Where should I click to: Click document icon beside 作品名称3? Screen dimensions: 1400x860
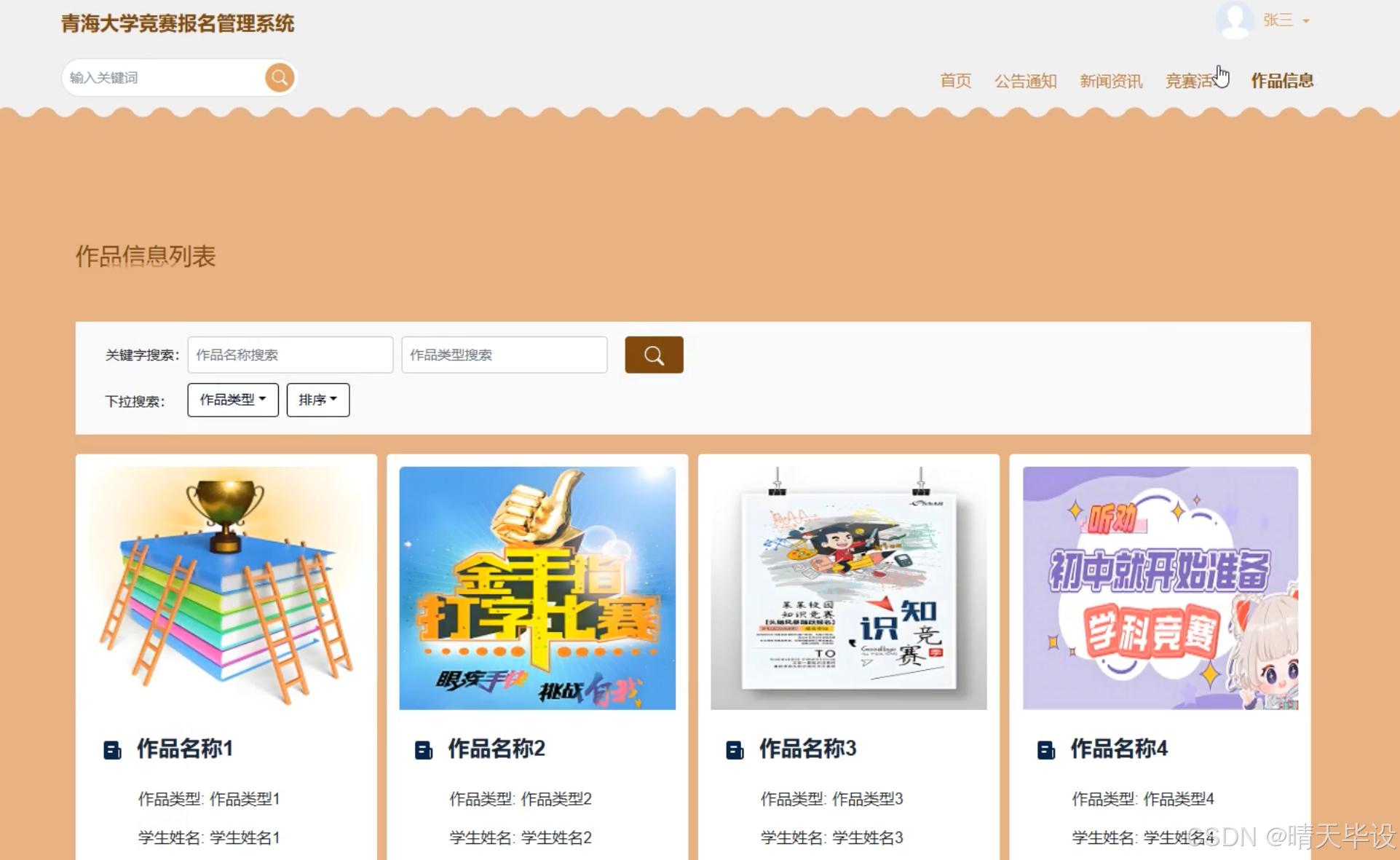(735, 749)
